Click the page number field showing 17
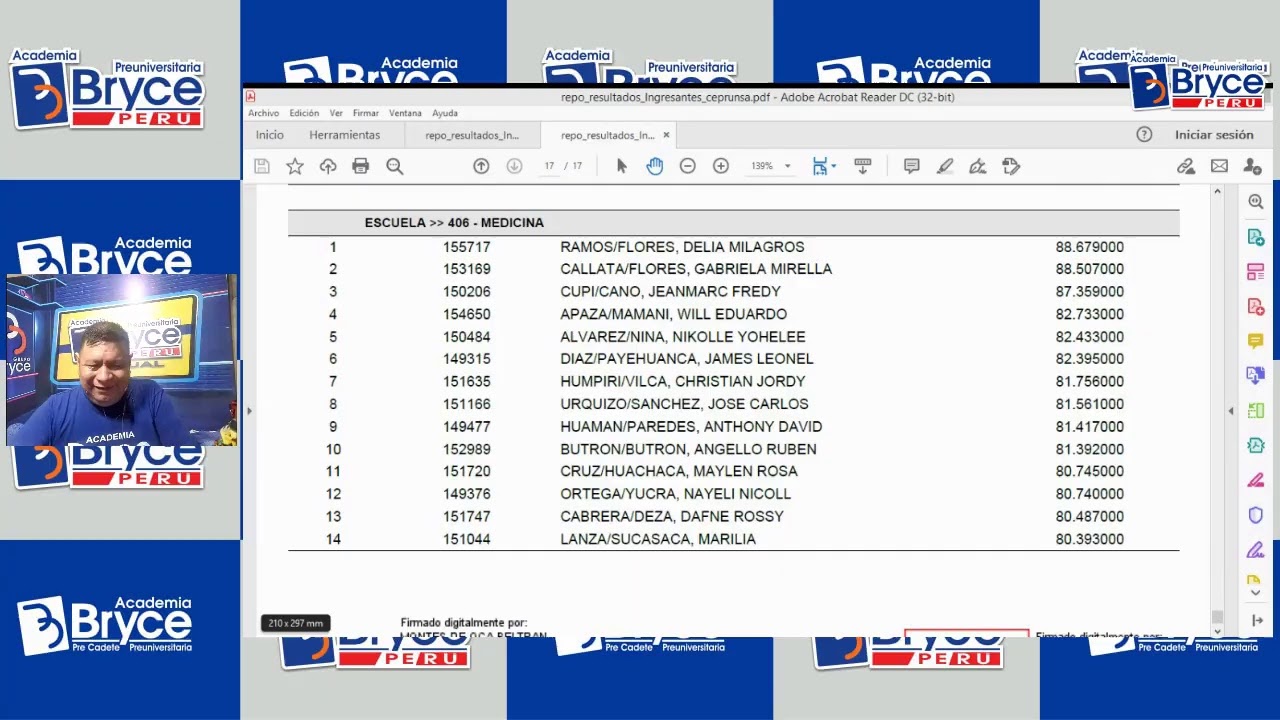 coord(549,166)
